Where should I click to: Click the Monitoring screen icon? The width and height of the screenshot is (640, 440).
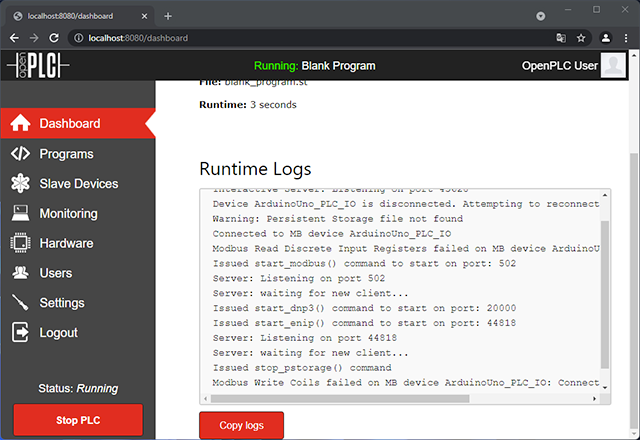20,213
